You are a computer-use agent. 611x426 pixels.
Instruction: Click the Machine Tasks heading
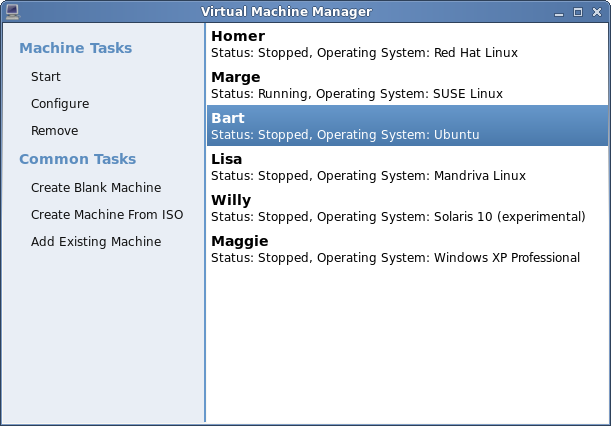pos(76,48)
